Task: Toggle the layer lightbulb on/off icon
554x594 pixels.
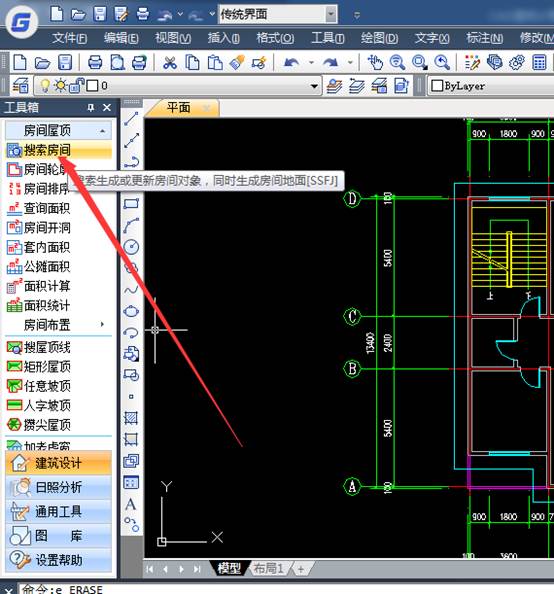Action: [x=45, y=86]
